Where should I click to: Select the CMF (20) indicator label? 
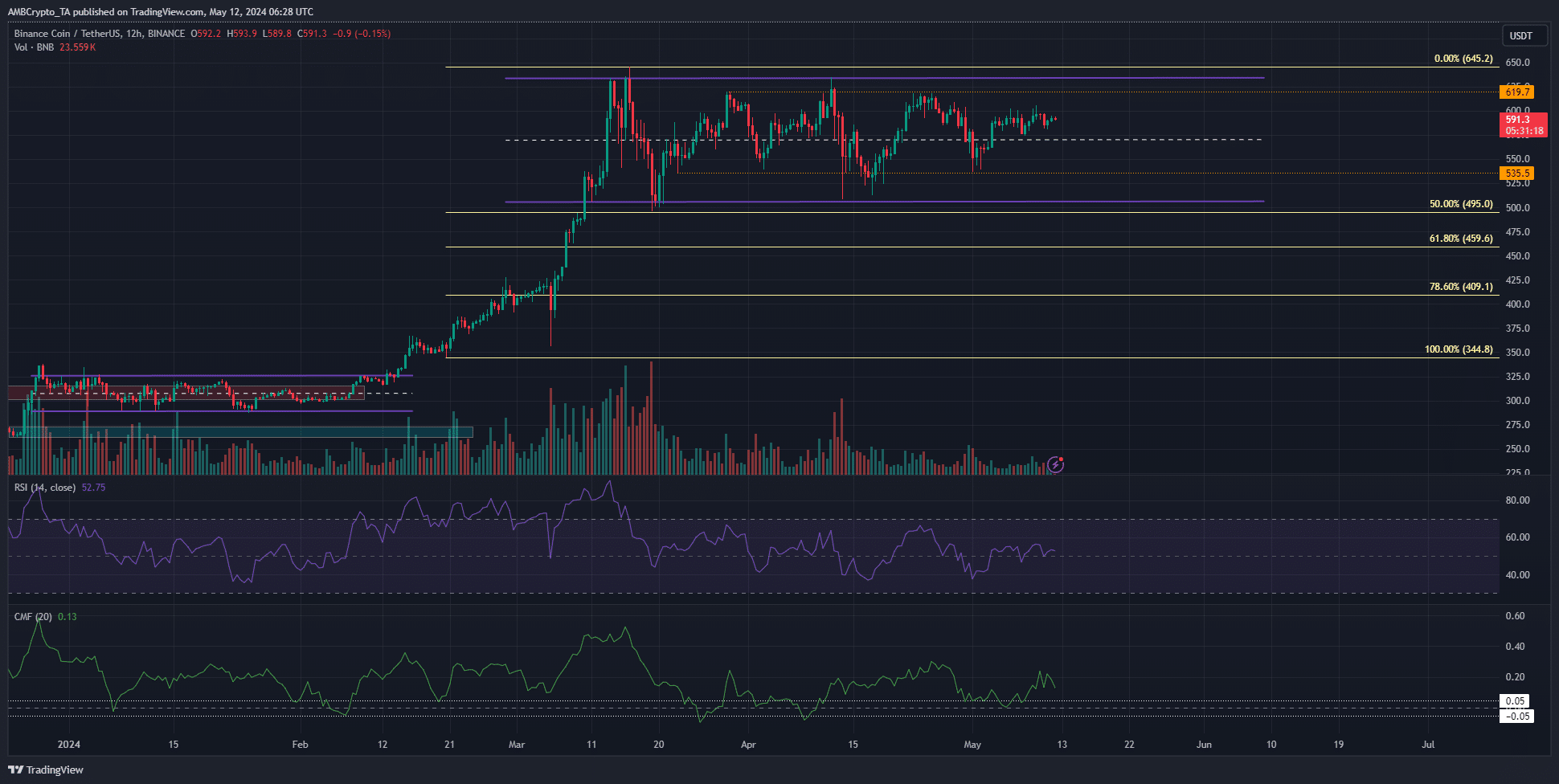pos(33,617)
